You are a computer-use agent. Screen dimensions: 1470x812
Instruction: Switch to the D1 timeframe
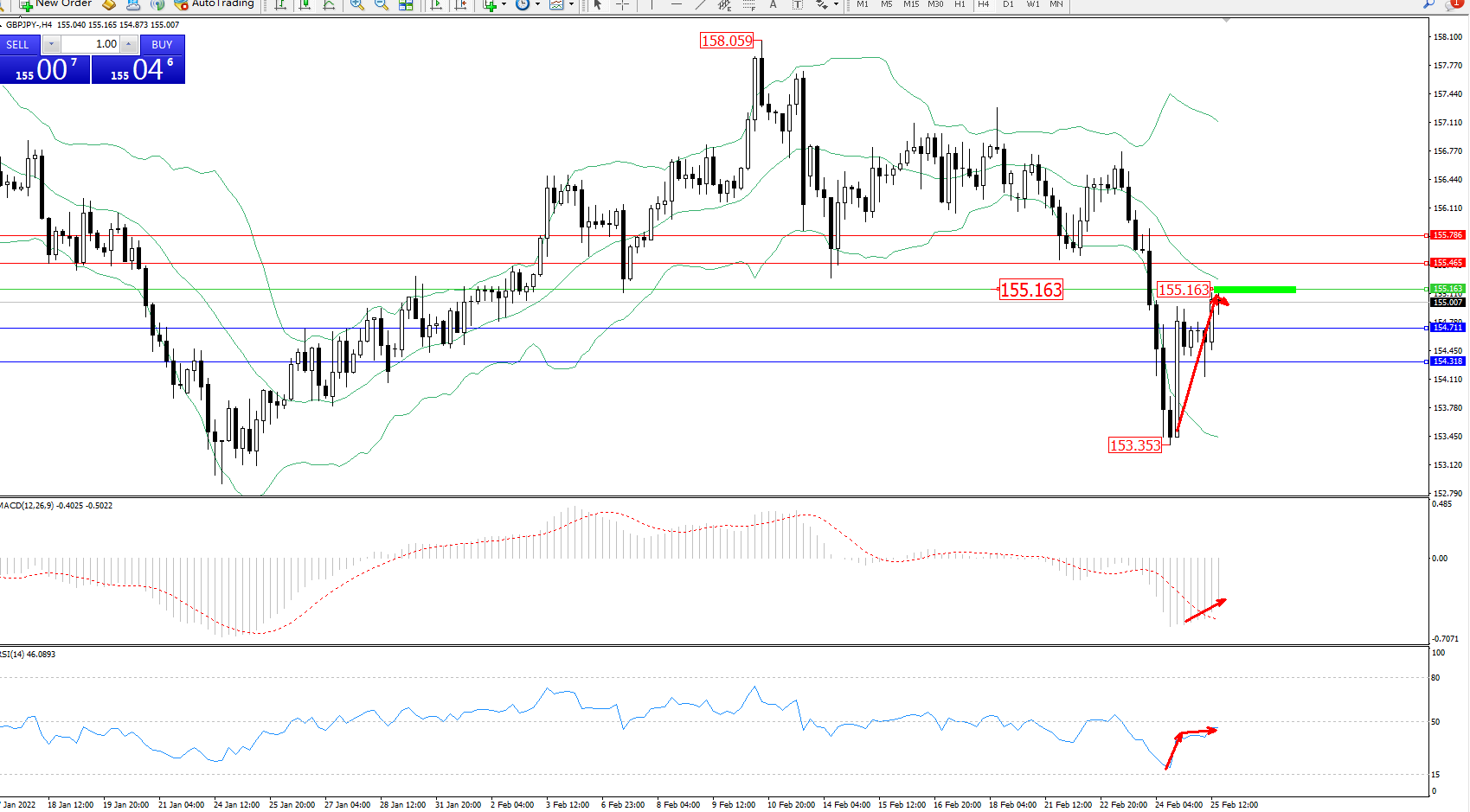pyautogui.click(x=1008, y=4)
